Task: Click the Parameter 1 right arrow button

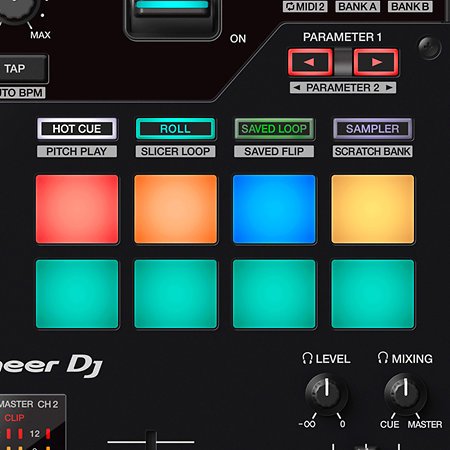Action: tap(376, 62)
